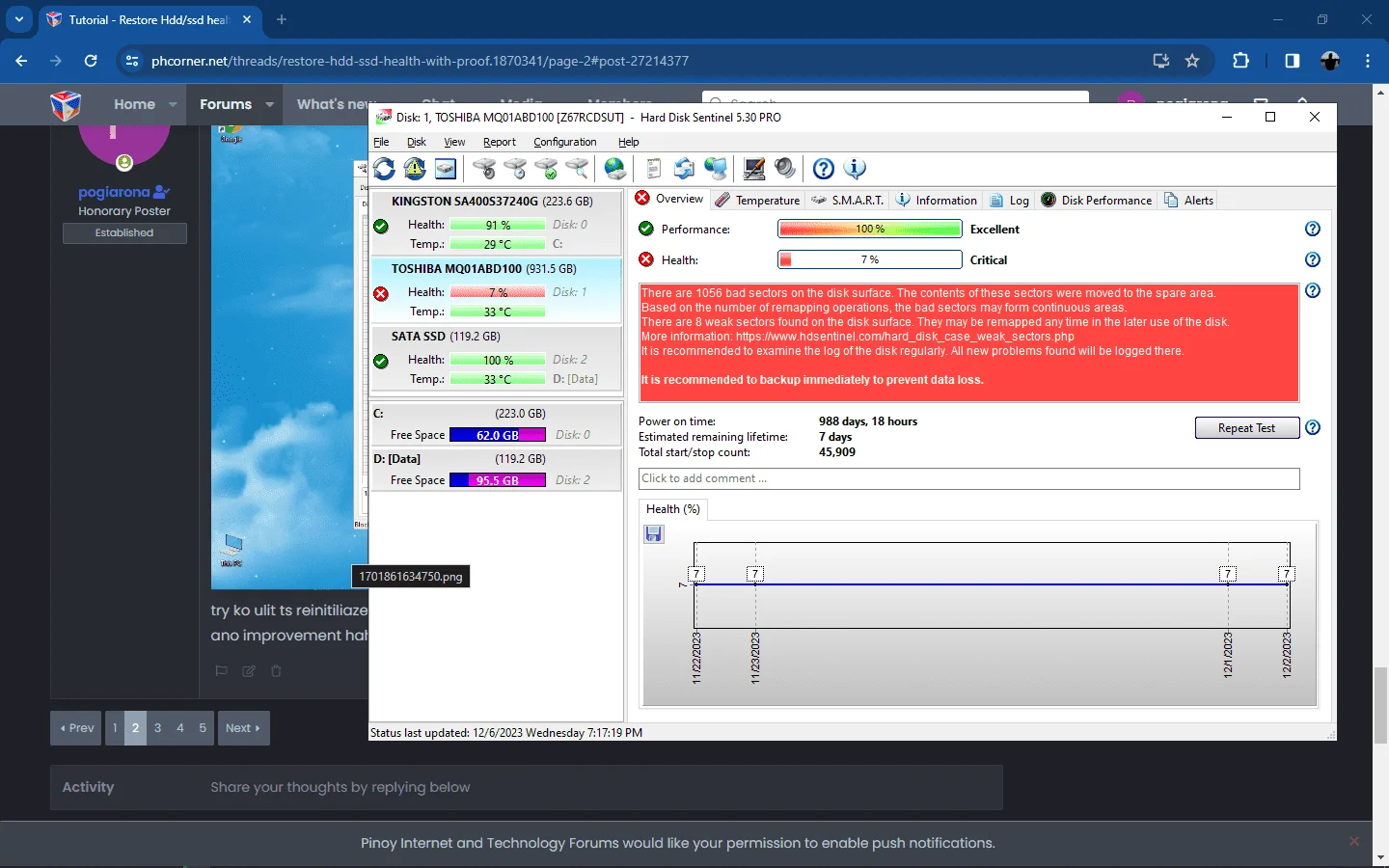
Task: Click the globe over disk toolbar icon
Action: (x=615, y=169)
